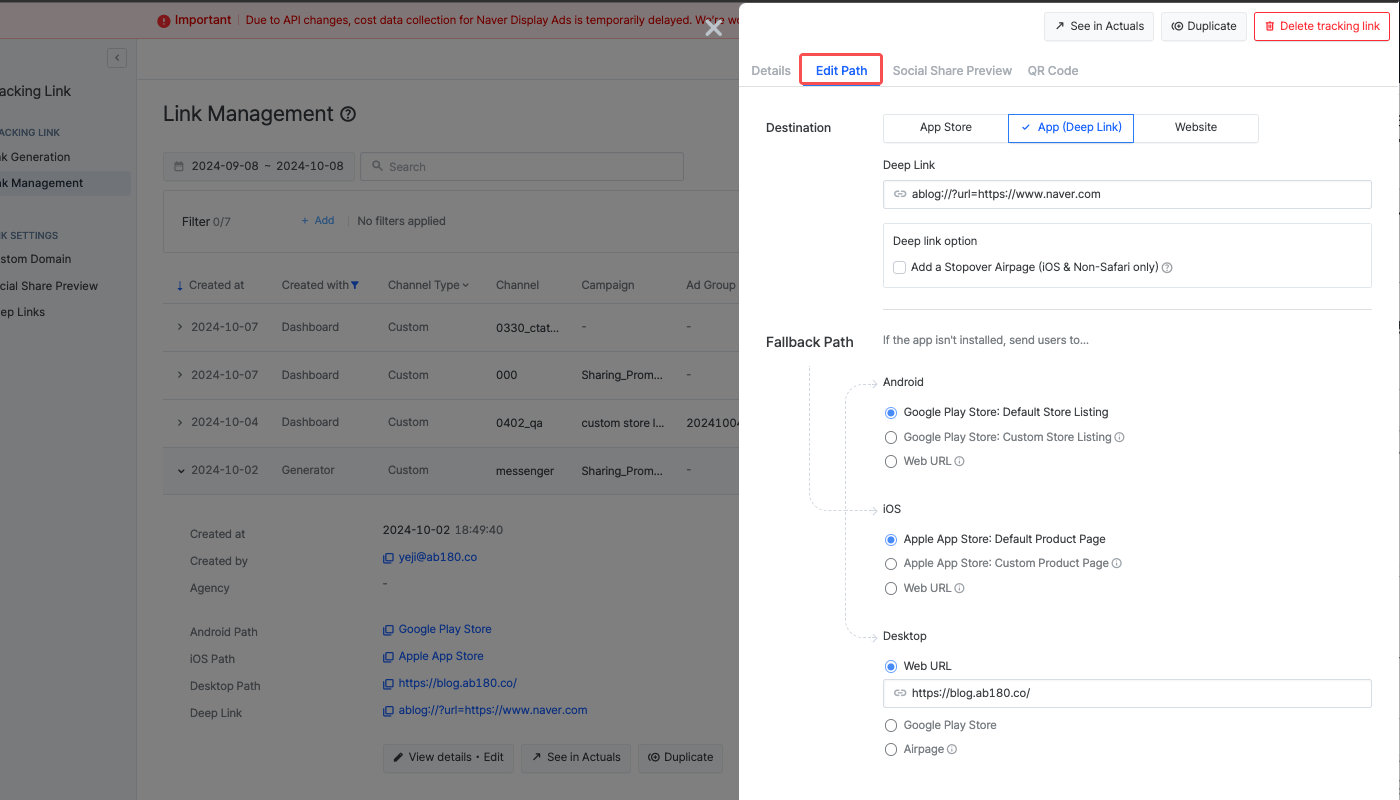Enable Add a Stopover Airpage checkbox
Image resolution: width=1400 pixels, height=800 pixels.
pyautogui.click(x=900, y=267)
